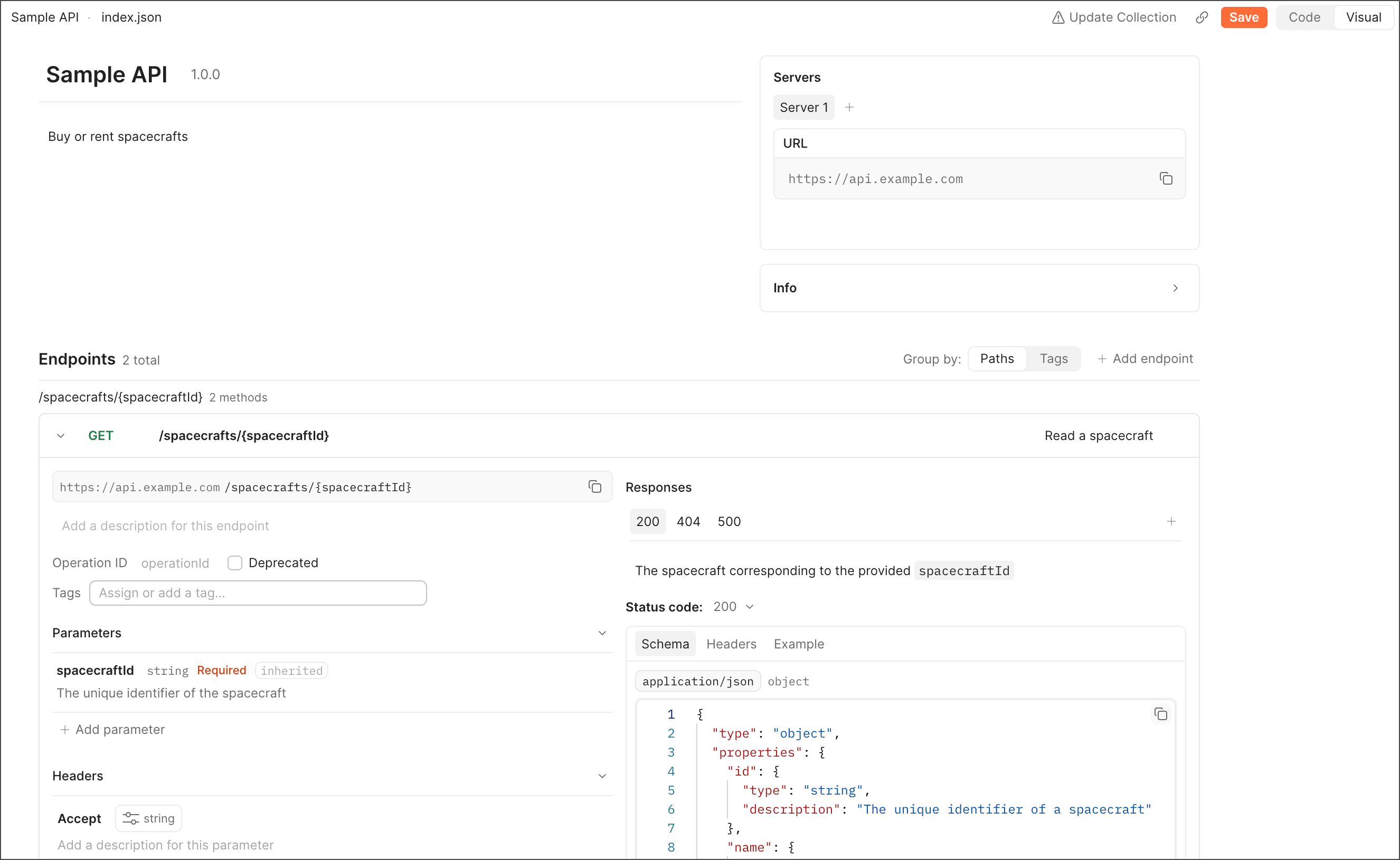
Task: Open the response Headers tab
Action: pyautogui.click(x=731, y=644)
